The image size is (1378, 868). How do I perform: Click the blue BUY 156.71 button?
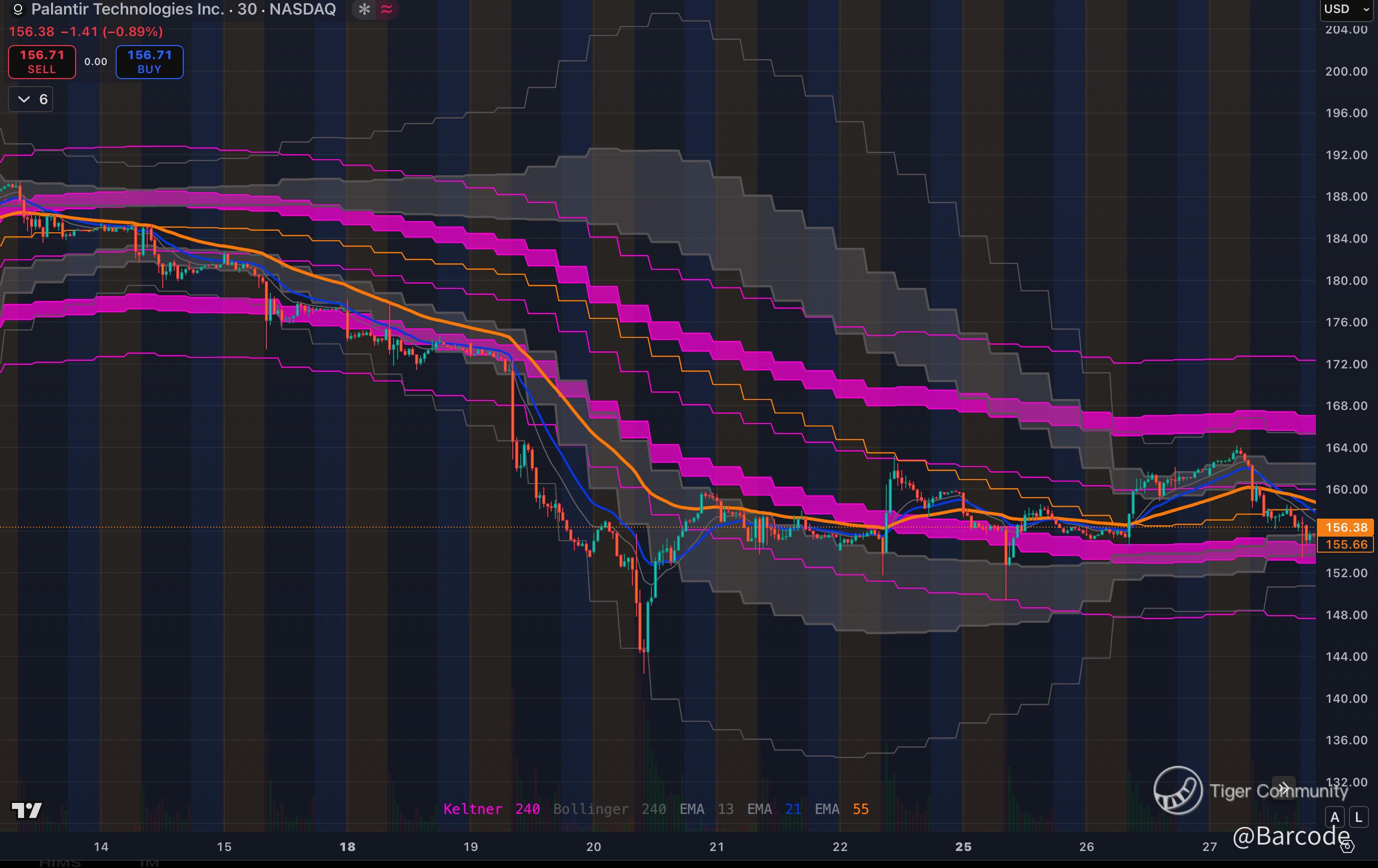[x=149, y=62]
